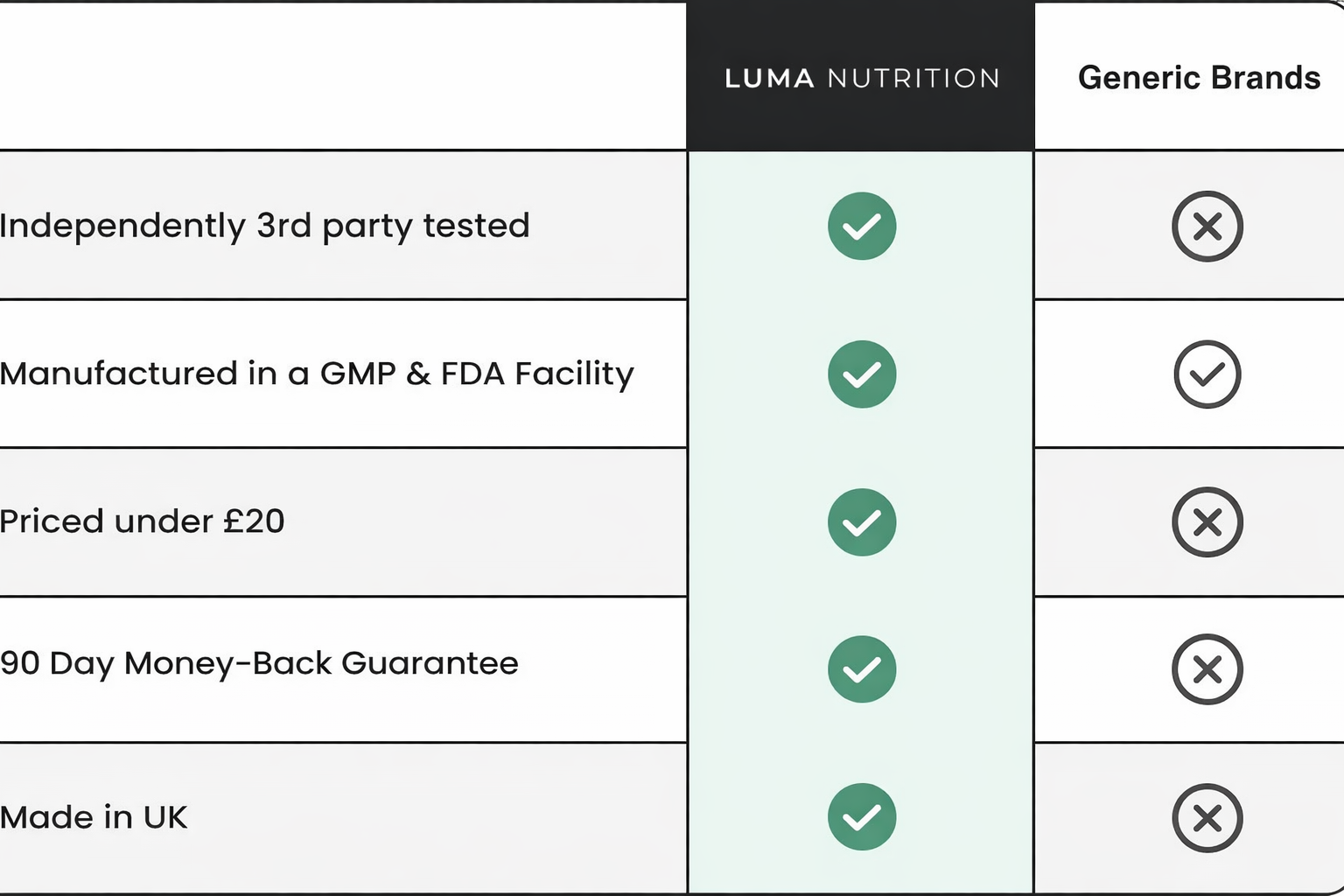Image resolution: width=1344 pixels, height=896 pixels.
Task: Click the 'Priced under £20' row label
Action: (143, 521)
